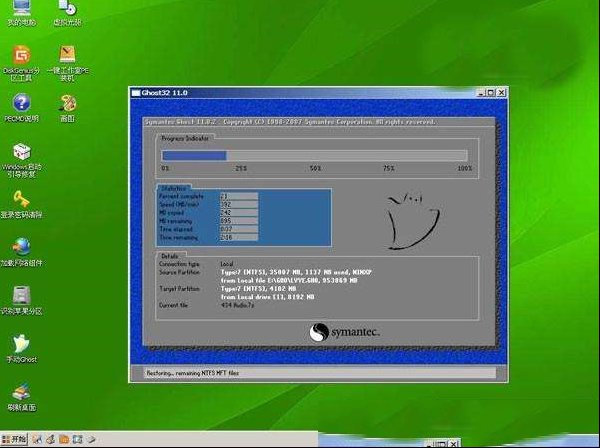Launch the DiskGenius分区工具 desktop icon
Screen dimensions: 600x448
21,63
